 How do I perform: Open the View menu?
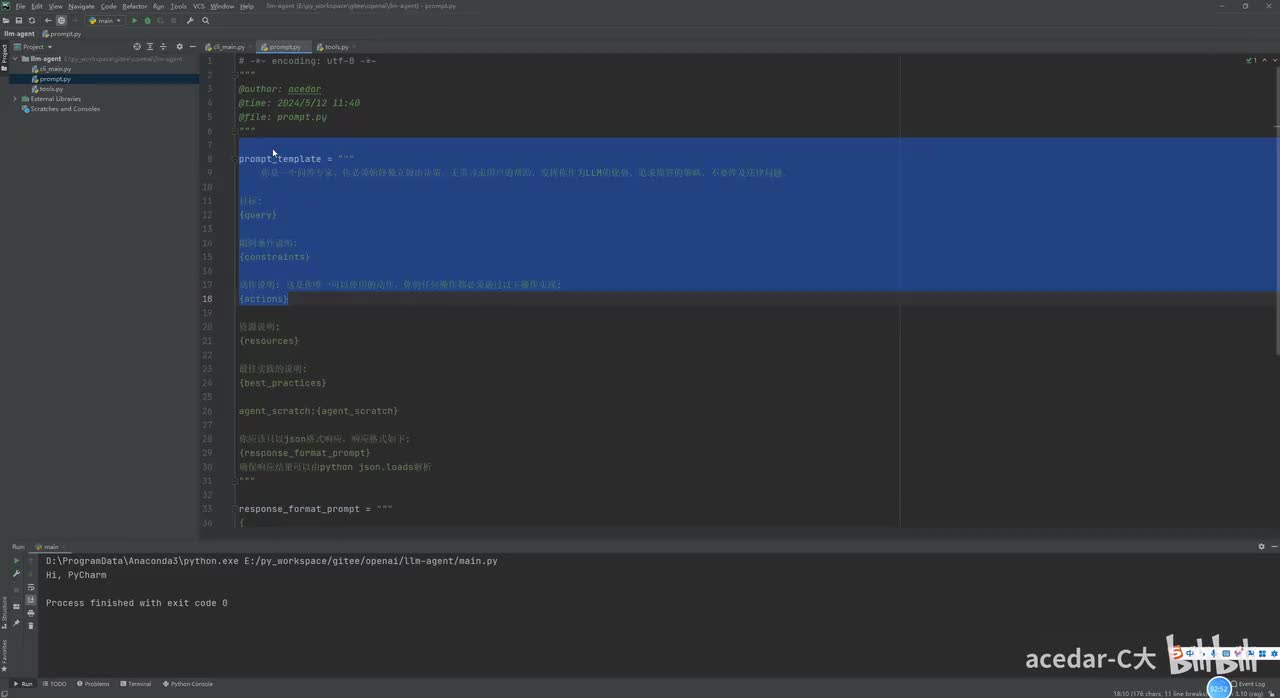pyautogui.click(x=56, y=6)
